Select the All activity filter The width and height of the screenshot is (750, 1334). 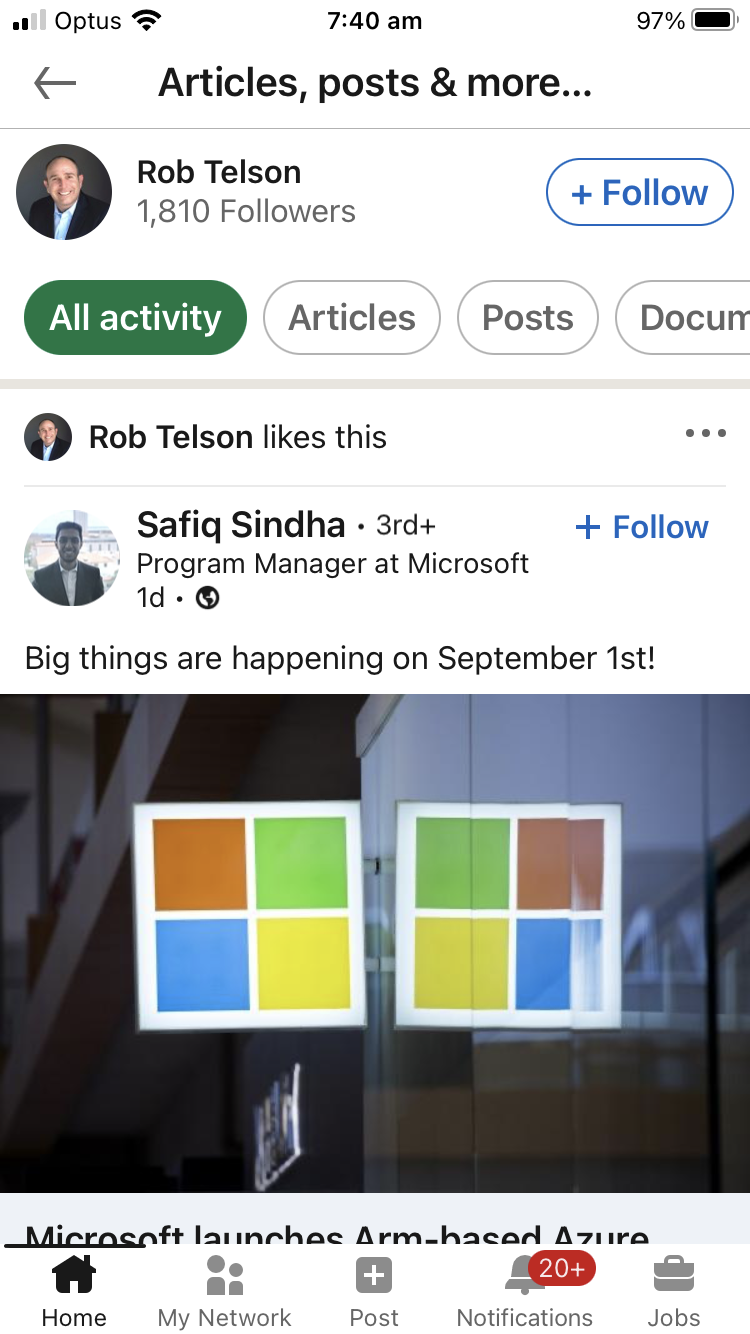(135, 318)
